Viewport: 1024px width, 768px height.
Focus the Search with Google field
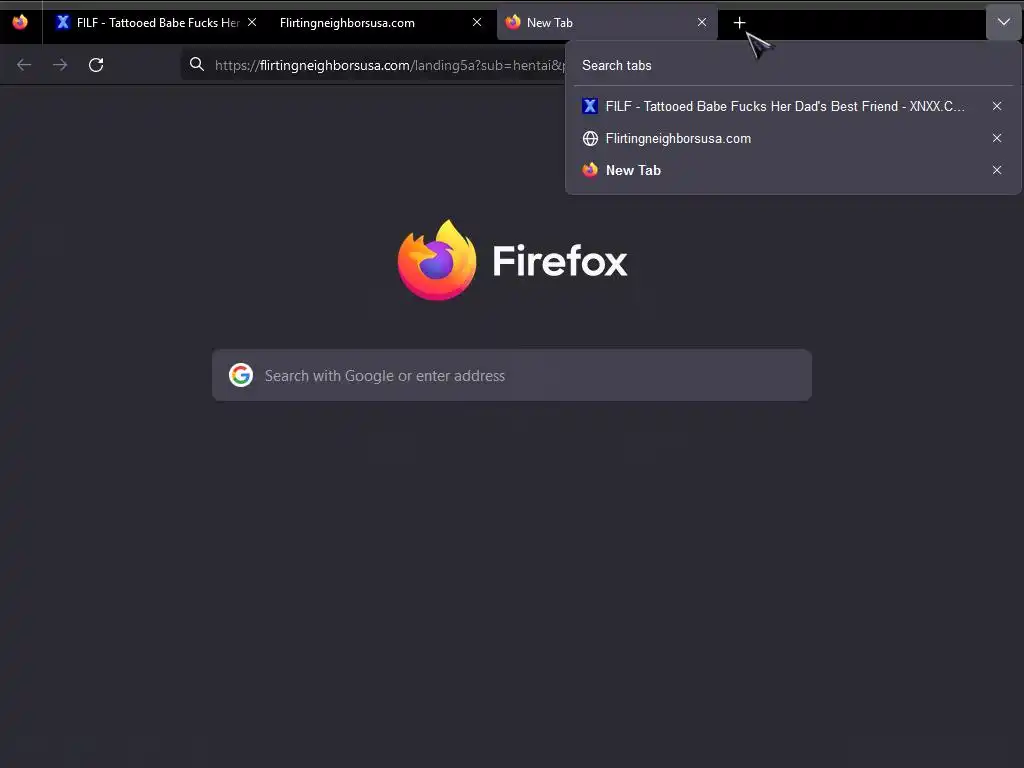click(512, 376)
